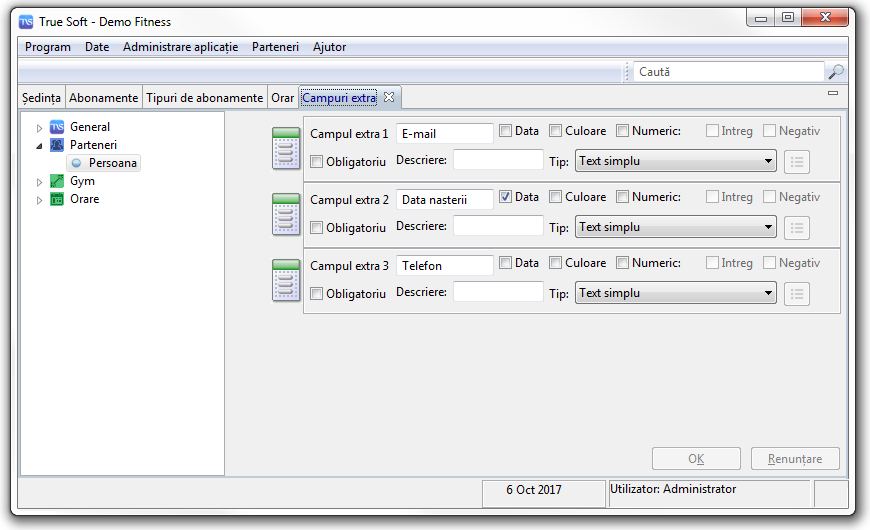
Task: Click the form icon beside Campul extra 3
Action: click(286, 280)
